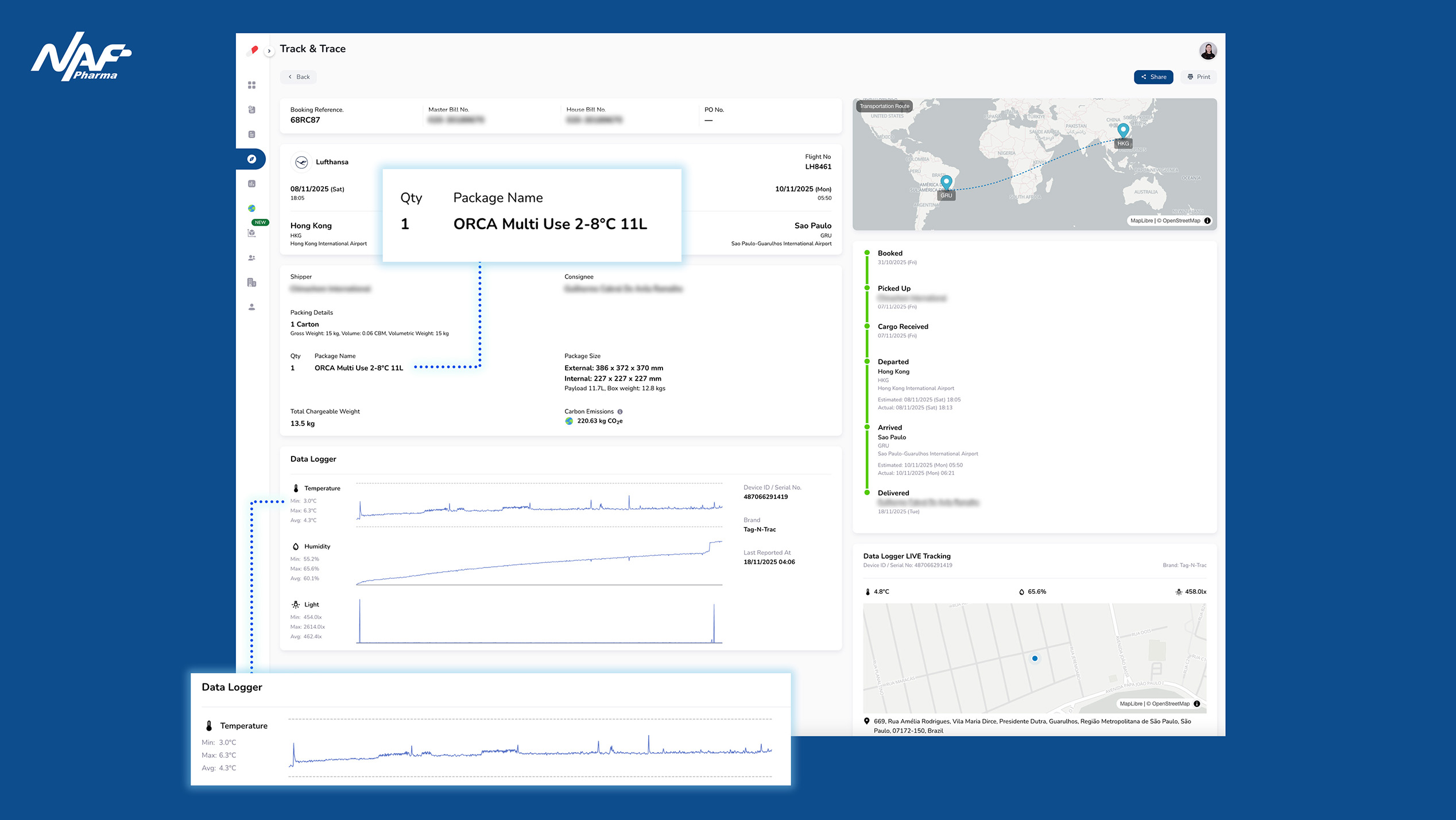Click the green globe sidebar icon
The width and height of the screenshot is (1456, 820).
[251, 208]
